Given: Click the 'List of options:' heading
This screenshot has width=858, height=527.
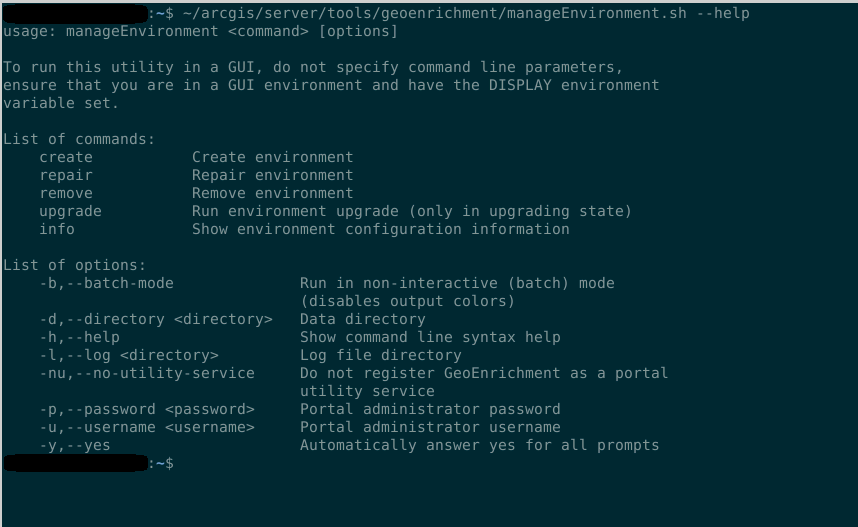Looking at the screenshot, I should pos(75,265).
